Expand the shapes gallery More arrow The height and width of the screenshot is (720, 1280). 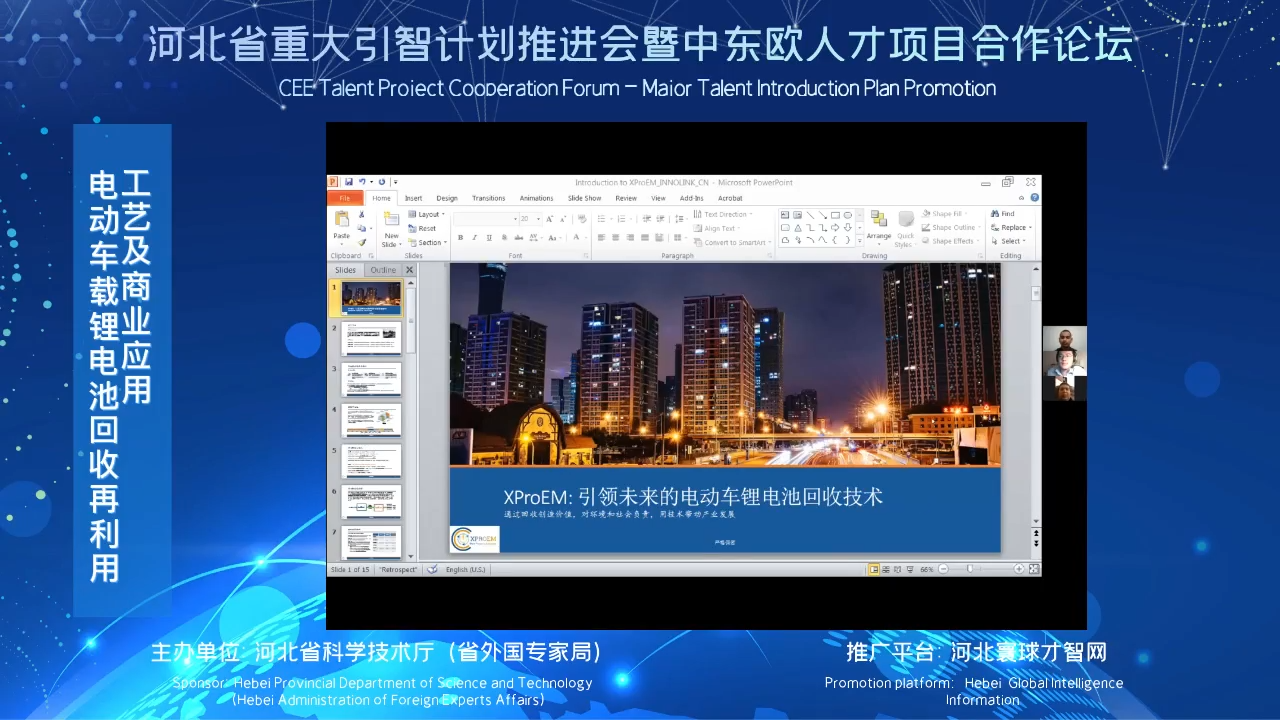click(860, 240)
